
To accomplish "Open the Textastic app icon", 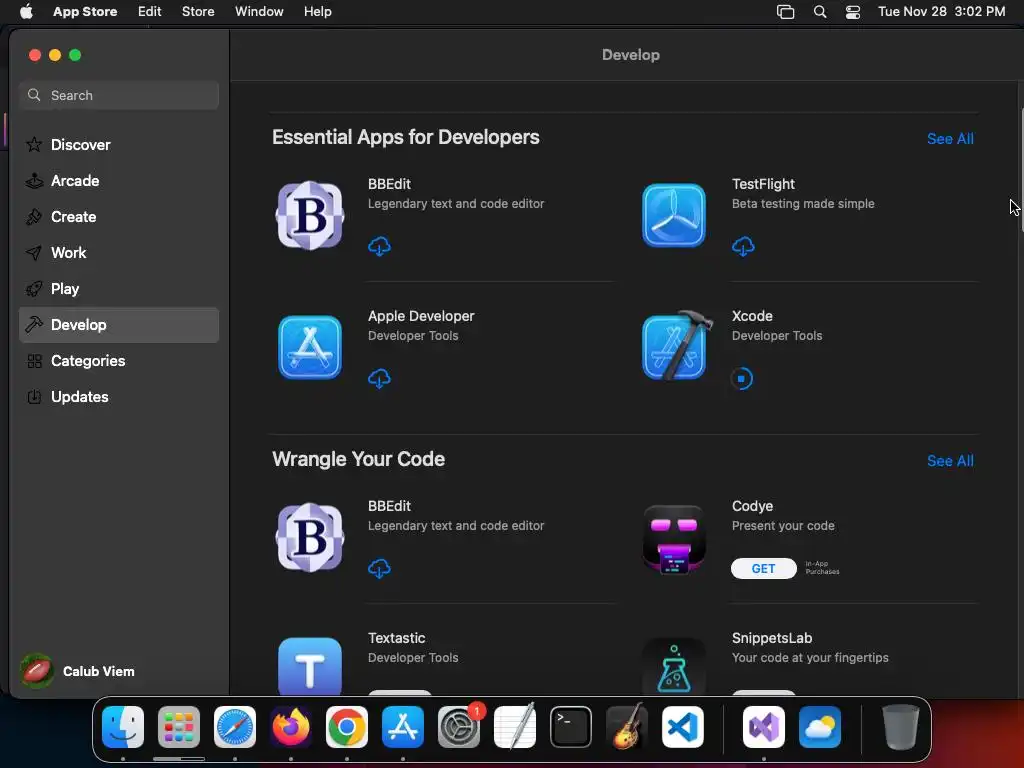I will point(310,666).
